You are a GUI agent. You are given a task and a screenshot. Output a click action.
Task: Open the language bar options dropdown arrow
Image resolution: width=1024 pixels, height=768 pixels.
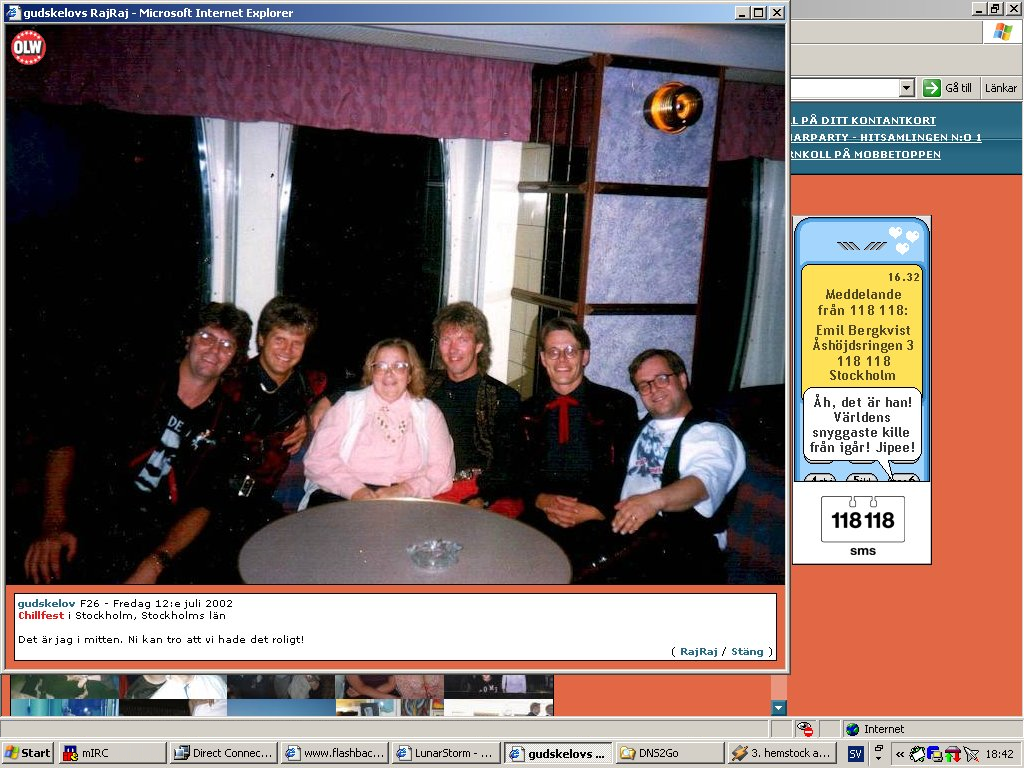point(879,759)
